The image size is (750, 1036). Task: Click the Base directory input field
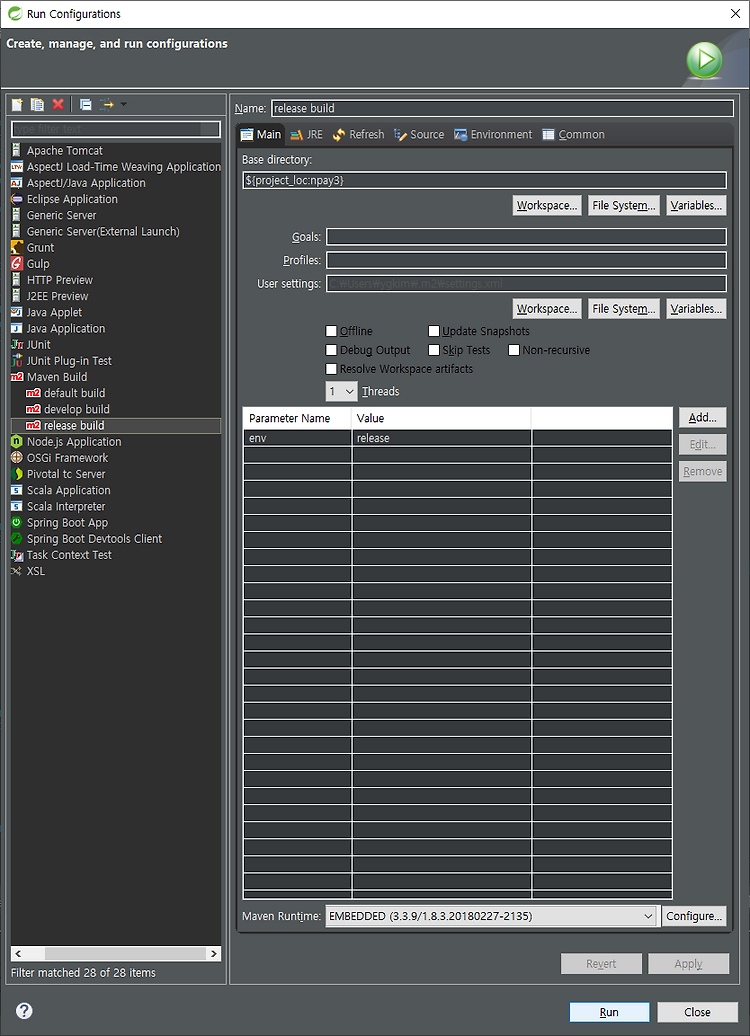pos(484,180)
